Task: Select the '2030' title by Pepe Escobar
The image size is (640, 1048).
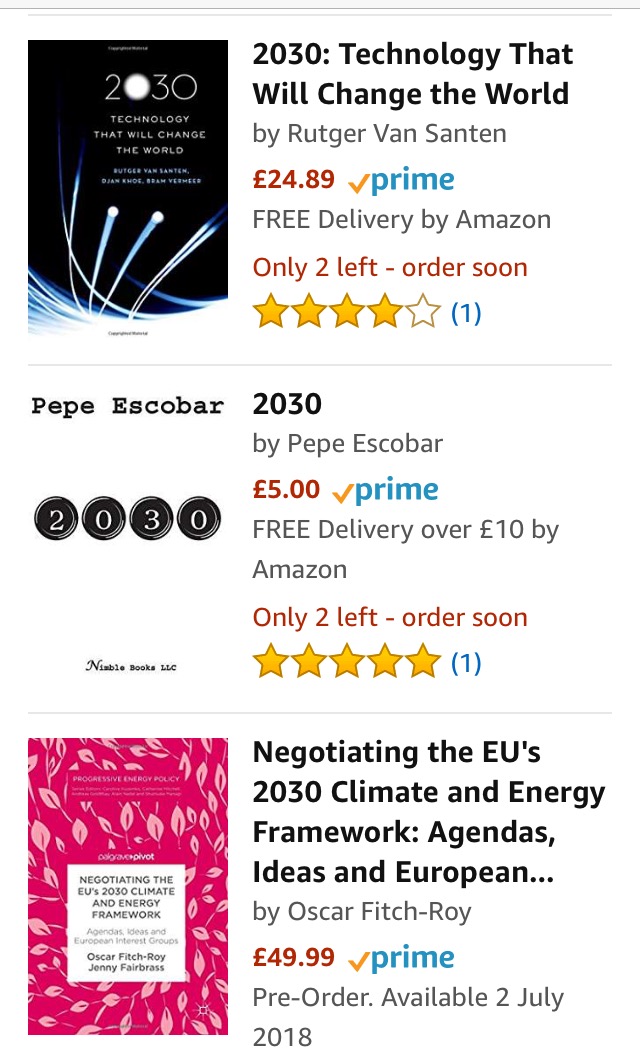Action: [287, 404]
